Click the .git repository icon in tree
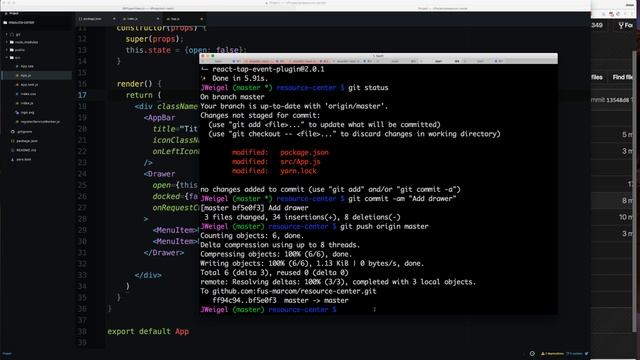Viewport: 640px width, 360px height. 12,35
